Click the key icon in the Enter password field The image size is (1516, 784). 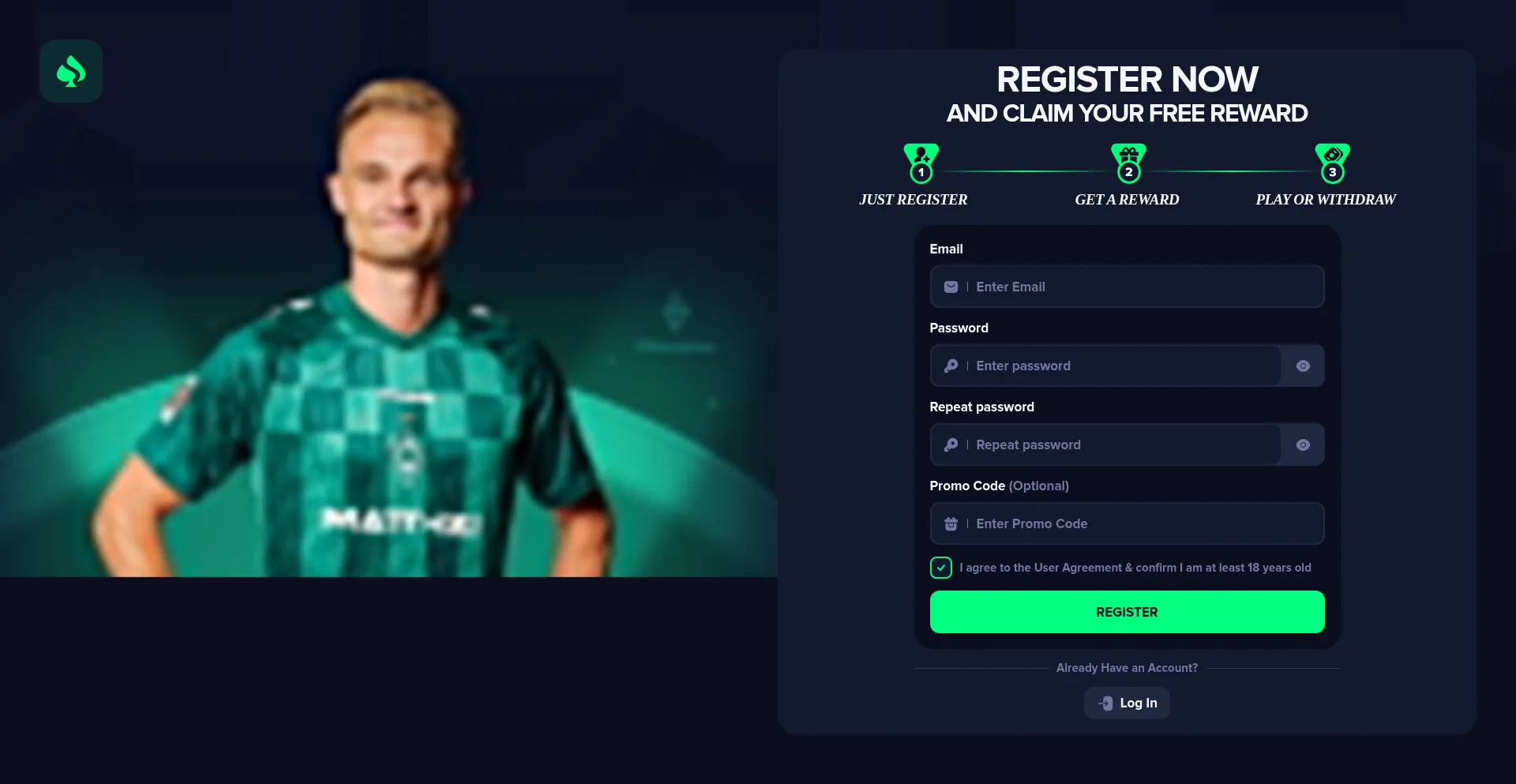point(951,366)
